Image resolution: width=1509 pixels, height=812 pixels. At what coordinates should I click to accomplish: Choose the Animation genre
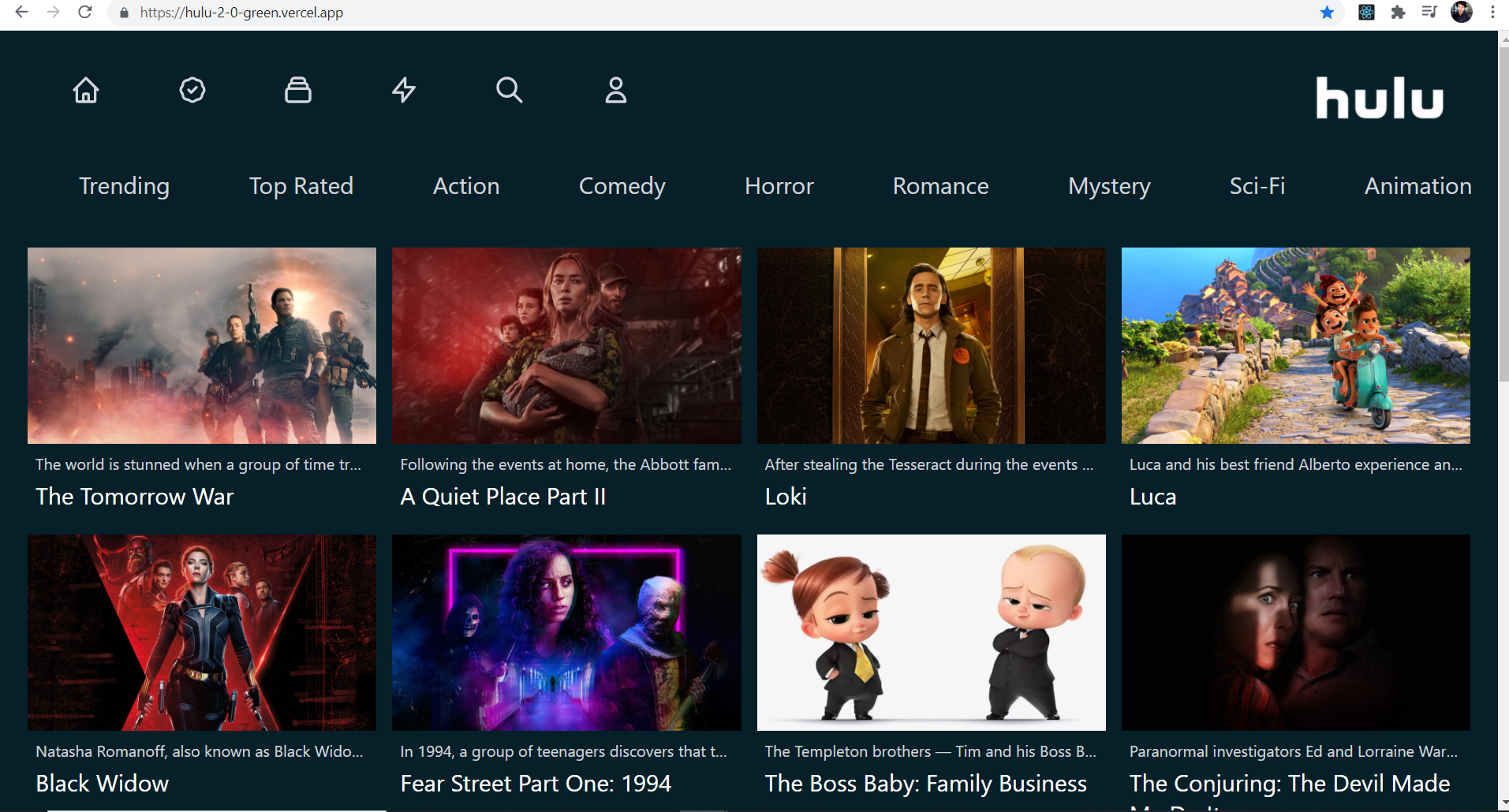click(1417, 186)
